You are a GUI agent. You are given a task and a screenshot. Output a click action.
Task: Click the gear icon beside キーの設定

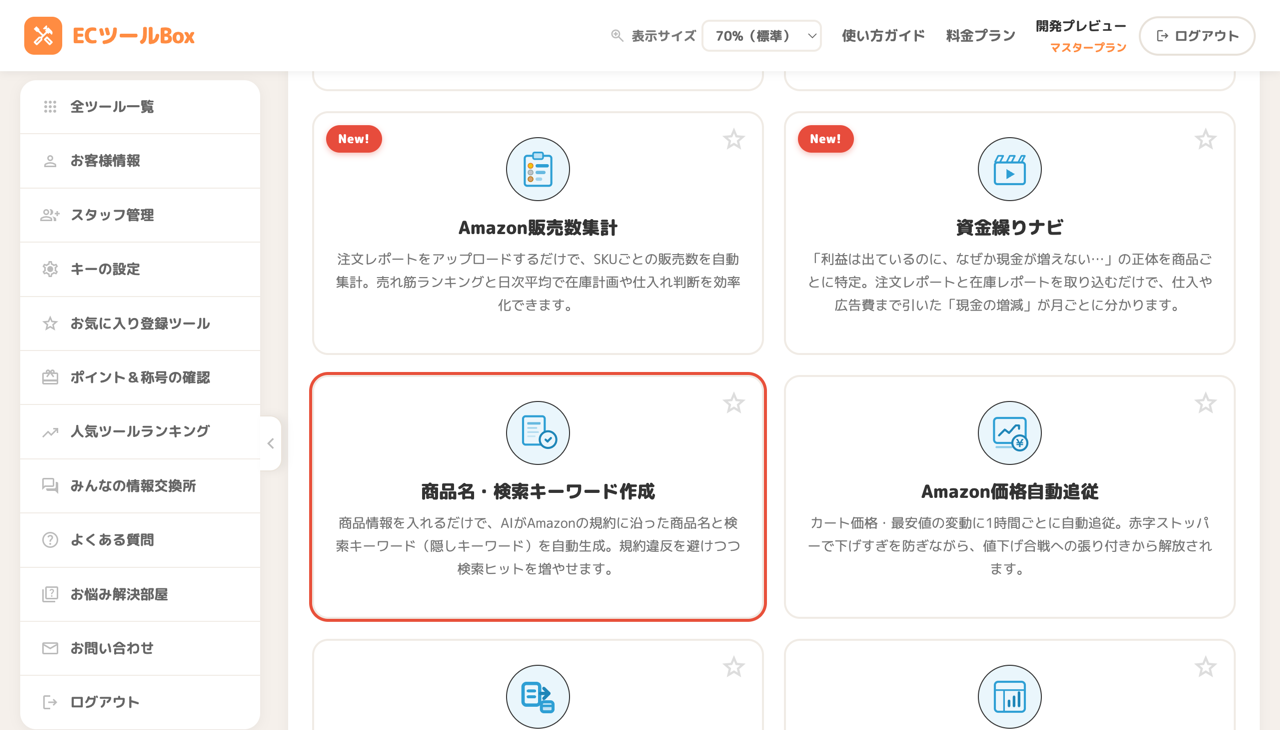click(x=50, y=269)
